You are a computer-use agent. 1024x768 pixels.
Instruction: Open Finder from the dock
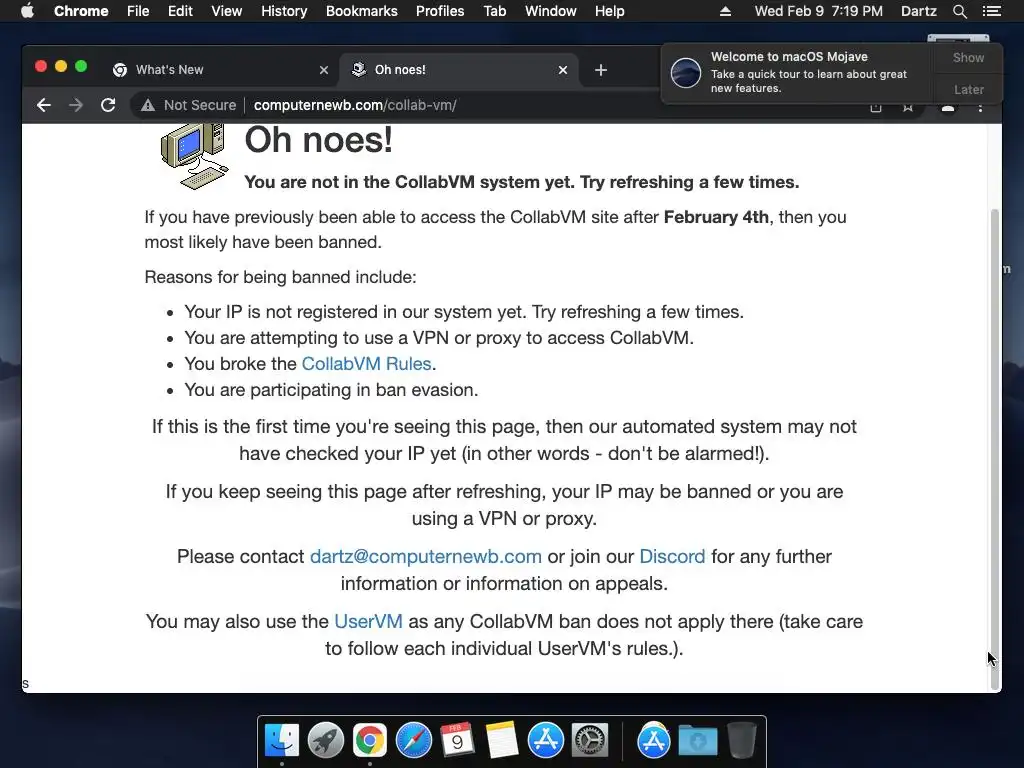tap(282, 741)
